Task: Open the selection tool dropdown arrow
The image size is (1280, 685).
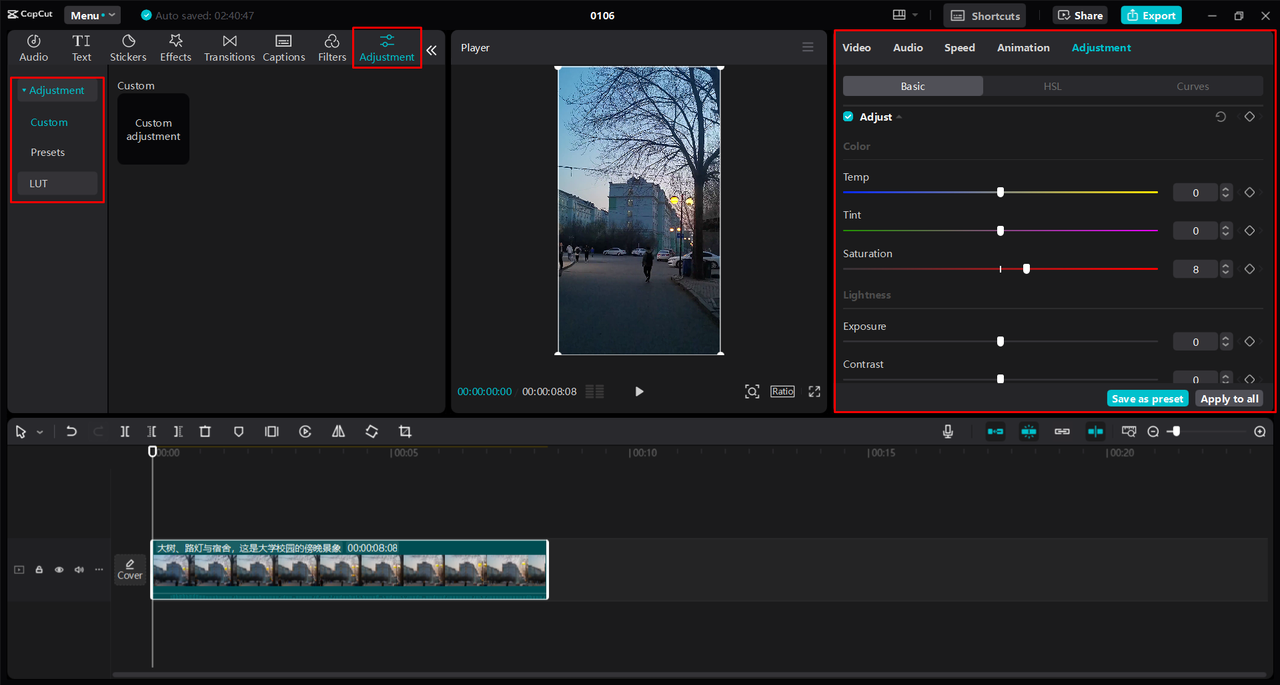Action: click(x=40, y=432)
